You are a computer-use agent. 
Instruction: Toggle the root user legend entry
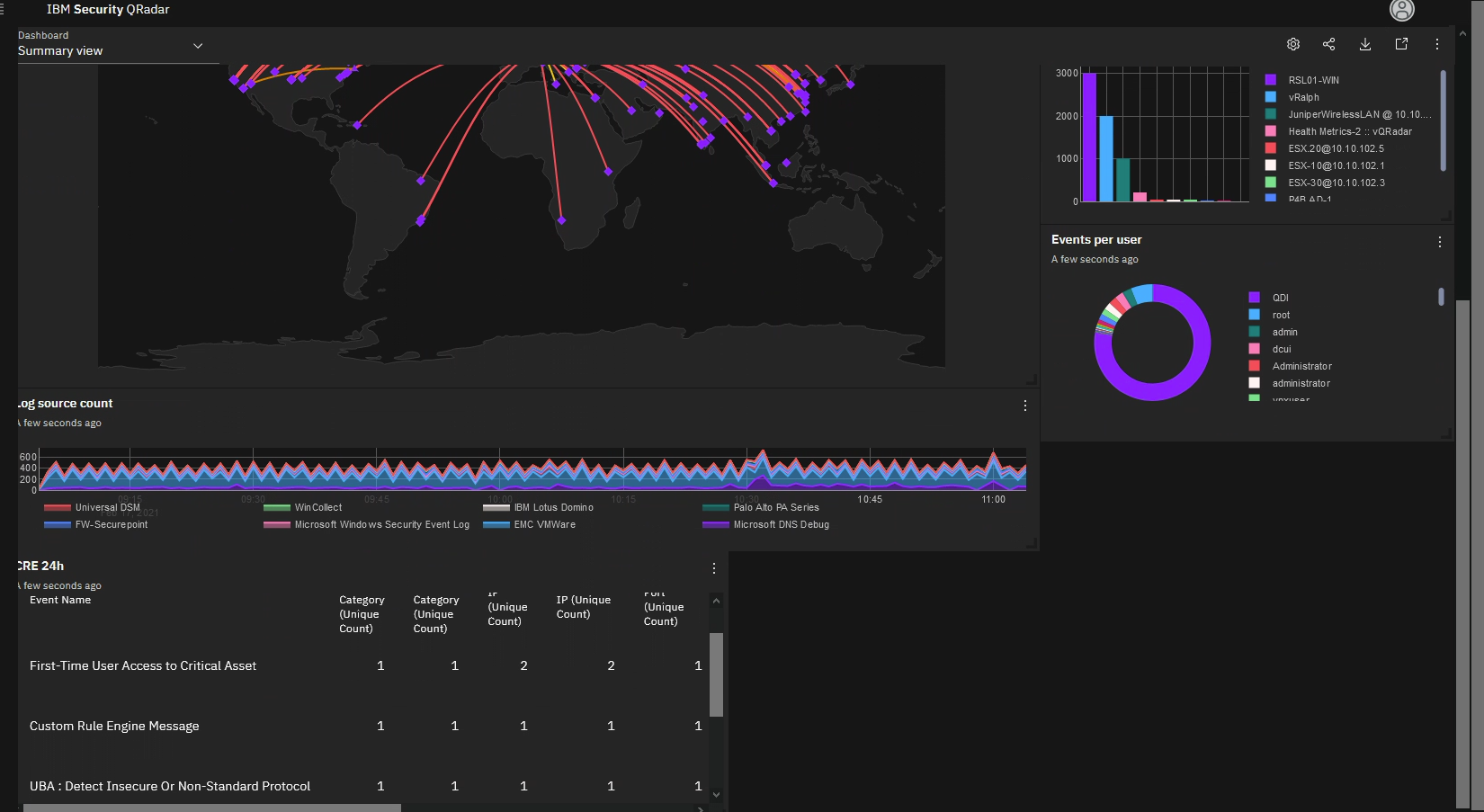(x=1270, y=315)
